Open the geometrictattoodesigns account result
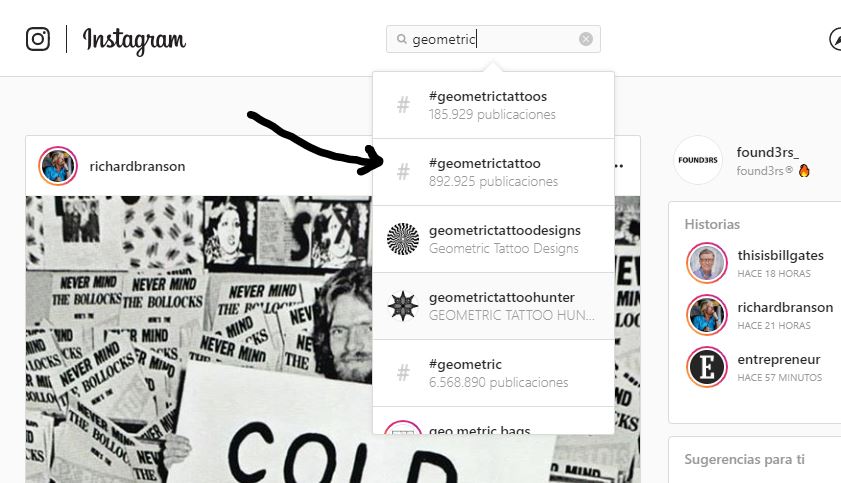841x483 pixels. pos(493,239)
